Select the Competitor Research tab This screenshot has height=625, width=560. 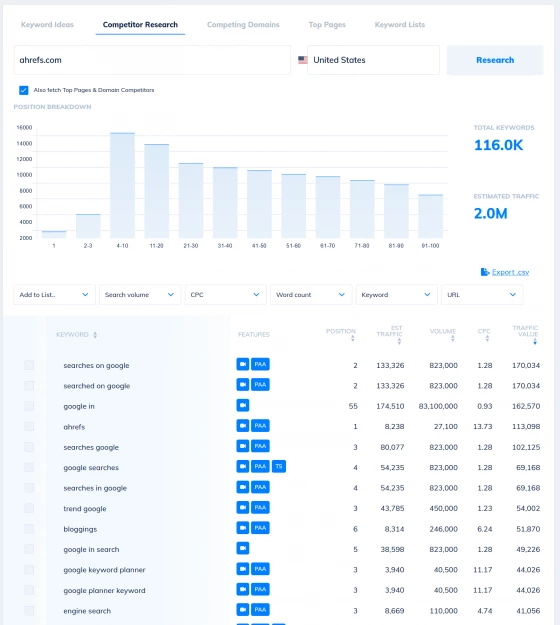(140, 25)
